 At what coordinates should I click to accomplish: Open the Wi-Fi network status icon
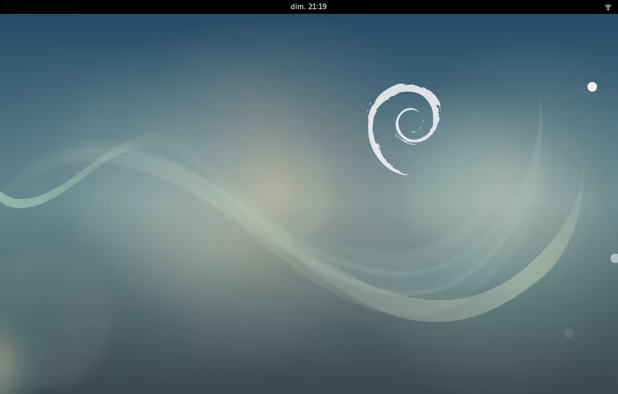tap(608, 7)
